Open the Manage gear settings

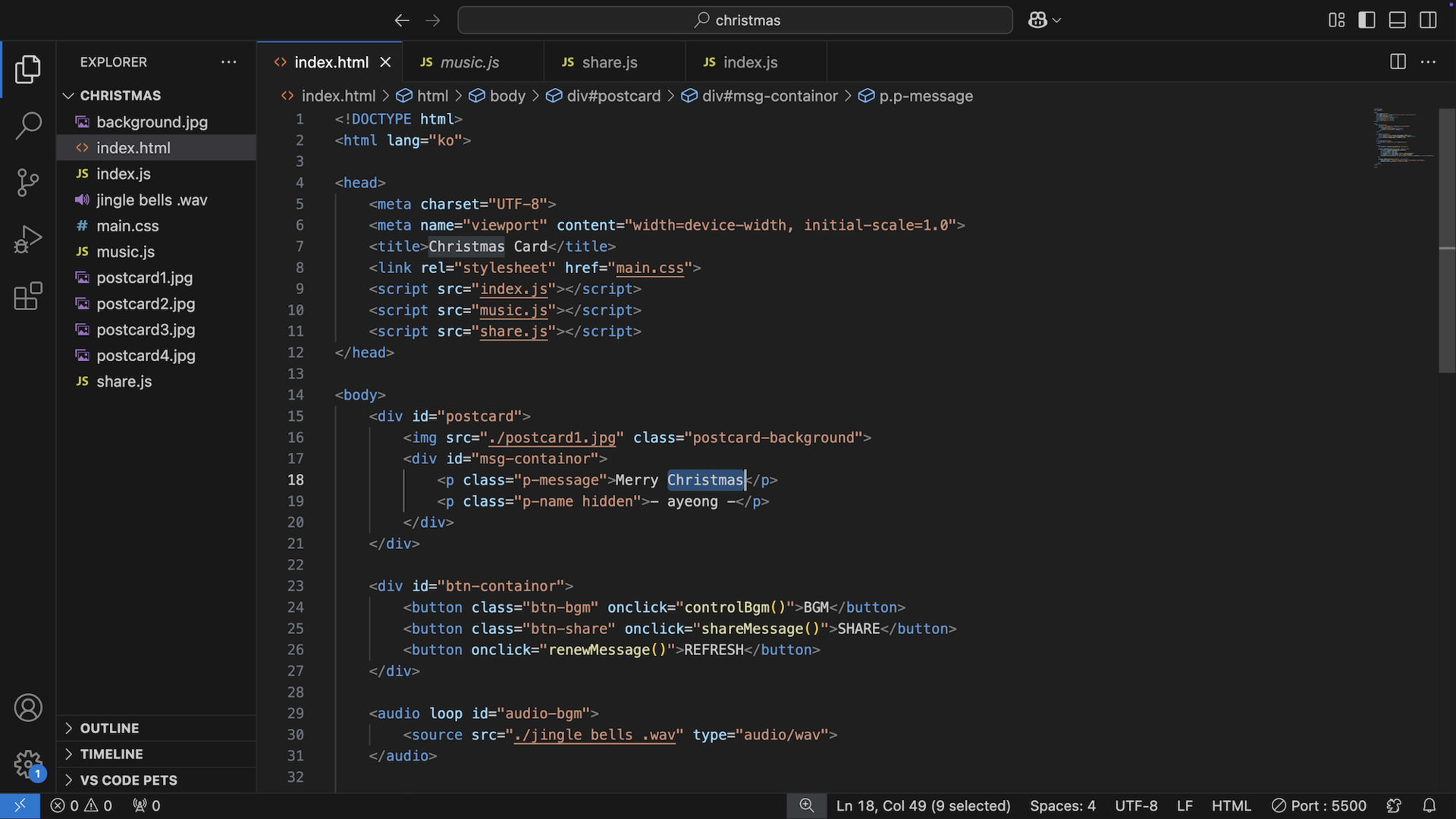pyautogui.click(x=28, y=764)
